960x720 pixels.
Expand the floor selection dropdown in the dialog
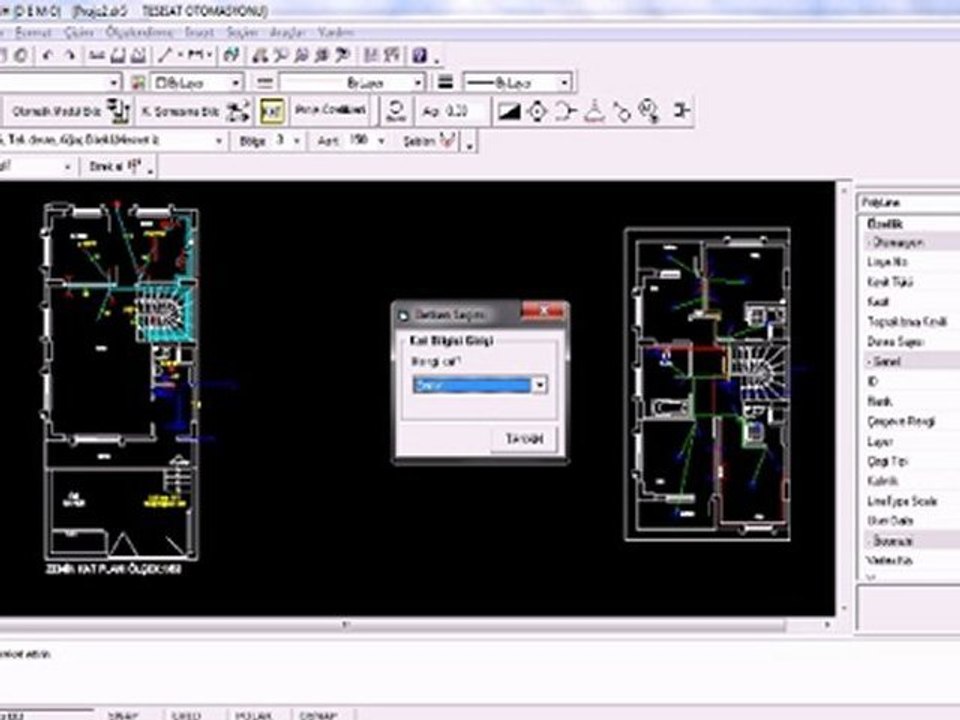(x=539, y=384)
